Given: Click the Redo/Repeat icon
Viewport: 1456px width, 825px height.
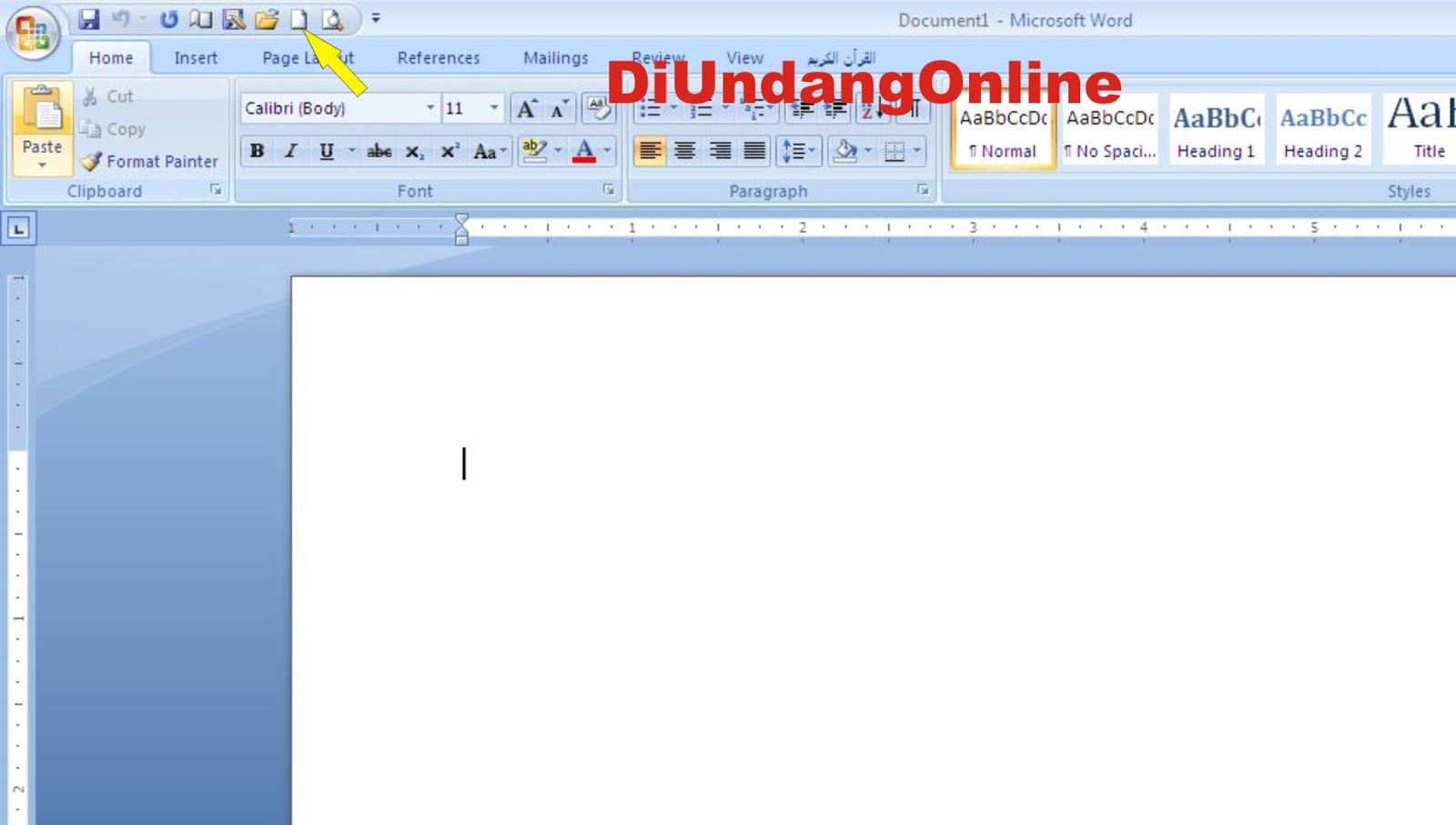Looking at the screenshot, I should pos(168,19).
